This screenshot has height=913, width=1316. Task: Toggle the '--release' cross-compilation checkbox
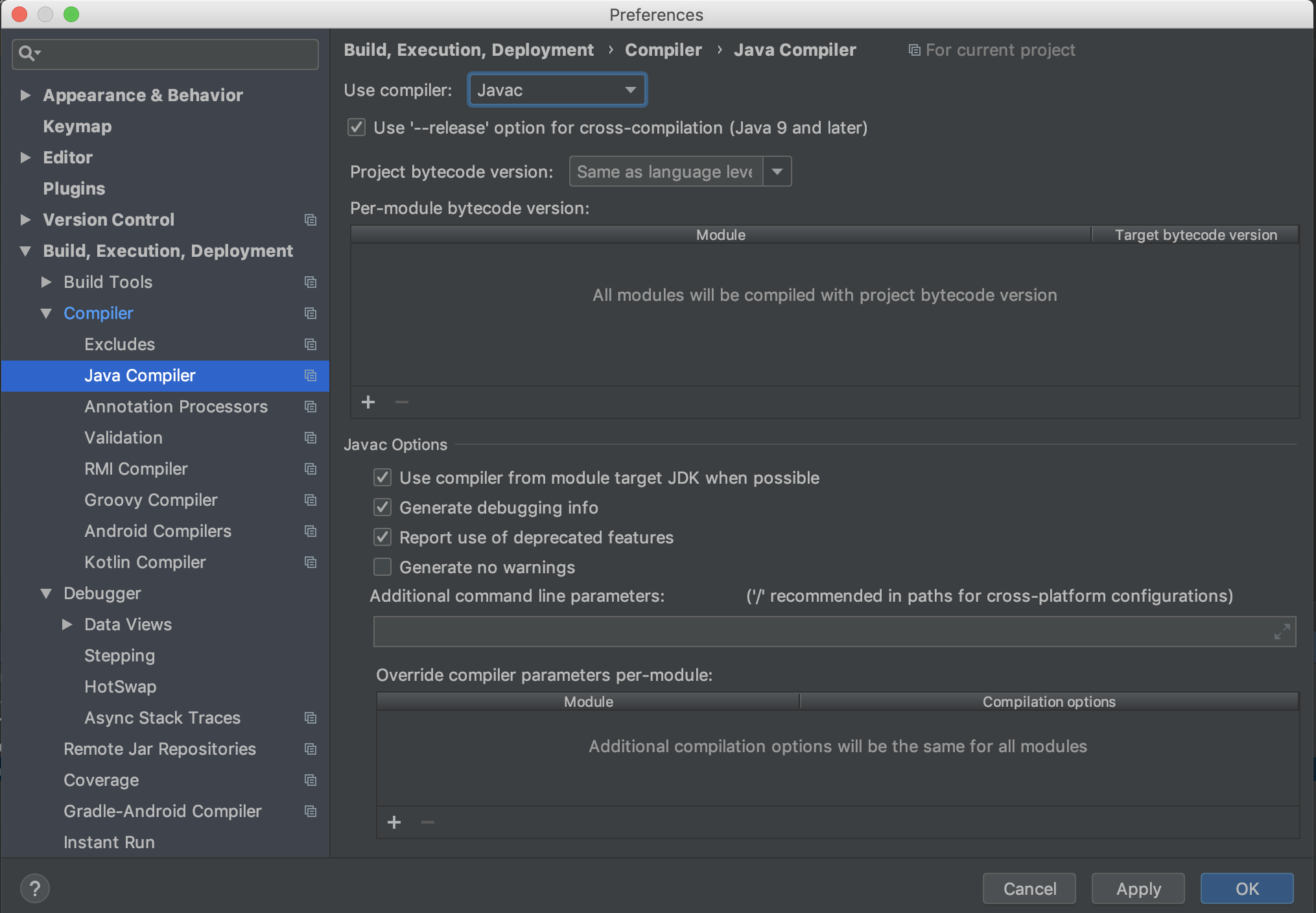357,128
